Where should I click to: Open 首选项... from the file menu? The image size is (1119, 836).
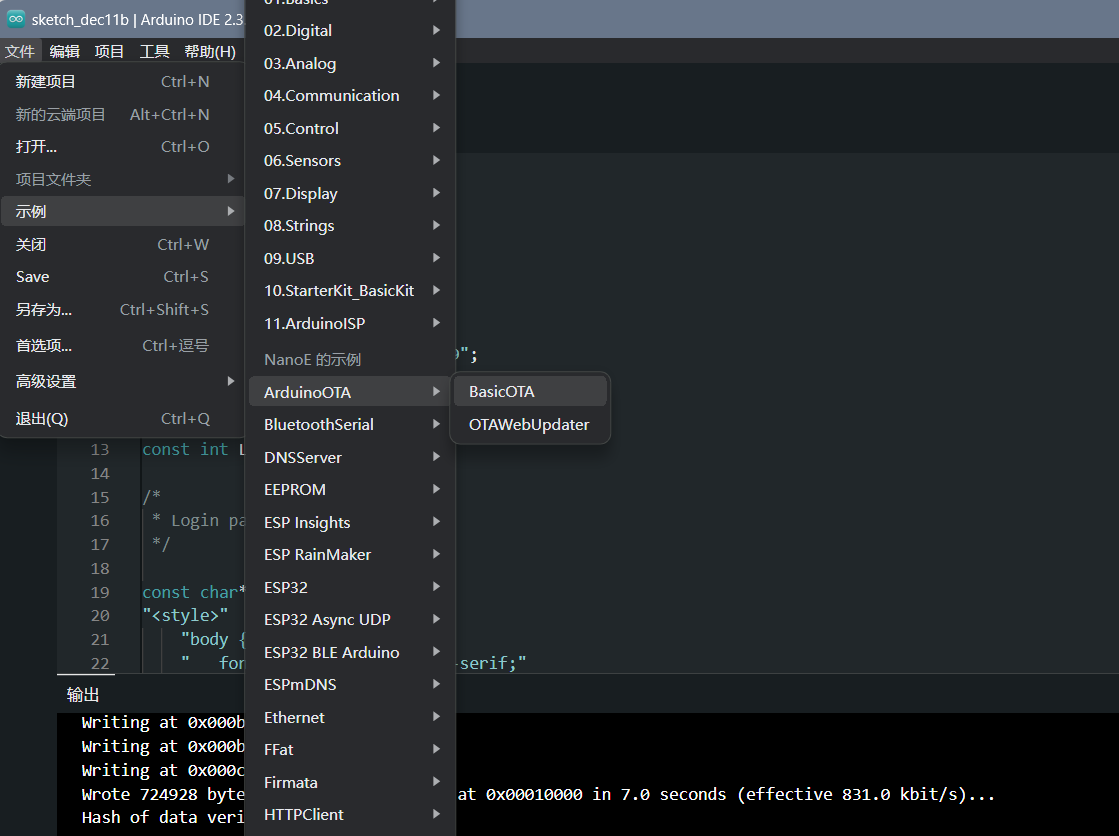tap(123, 346)
